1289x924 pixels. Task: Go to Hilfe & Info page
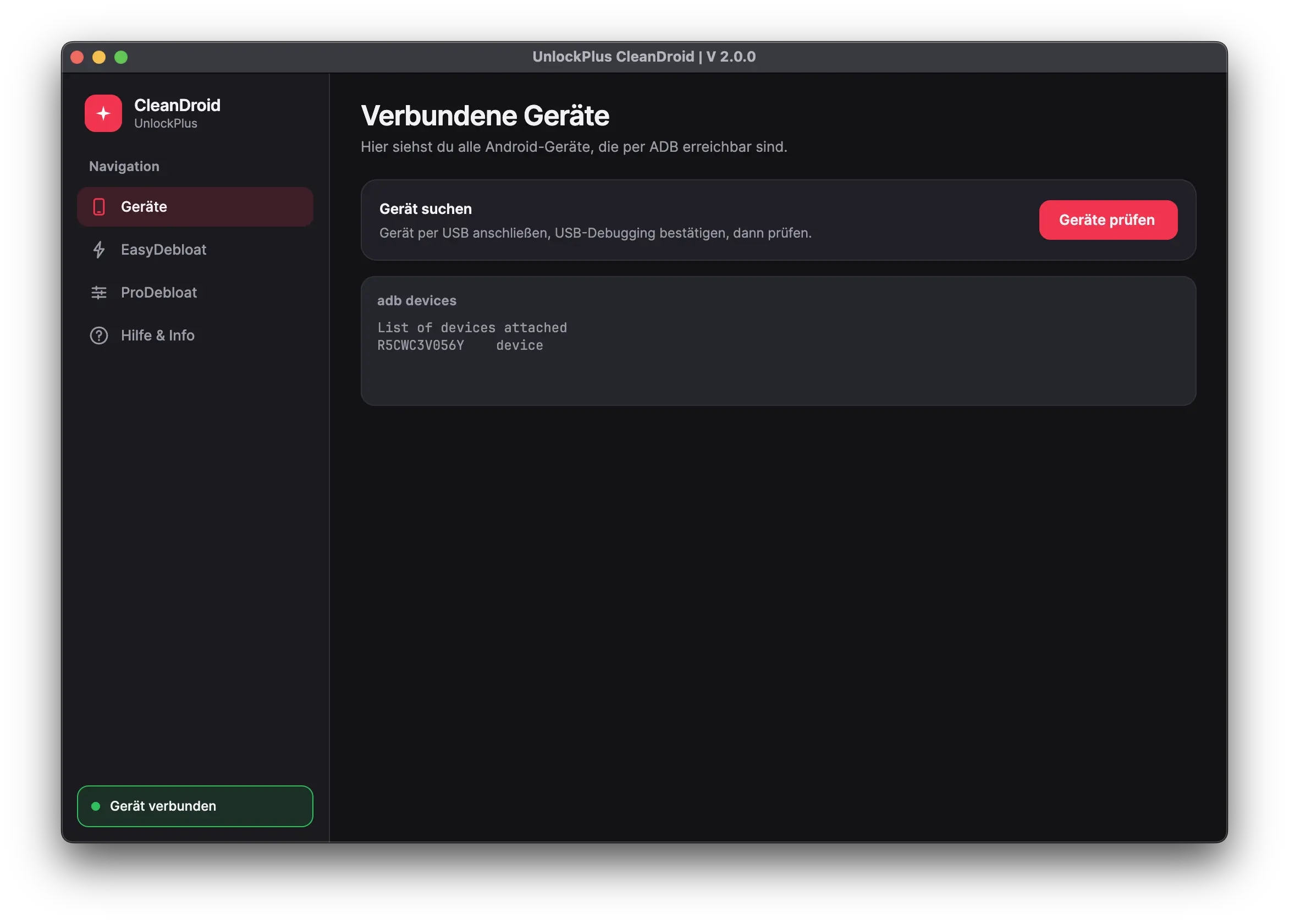pos(195,335)
